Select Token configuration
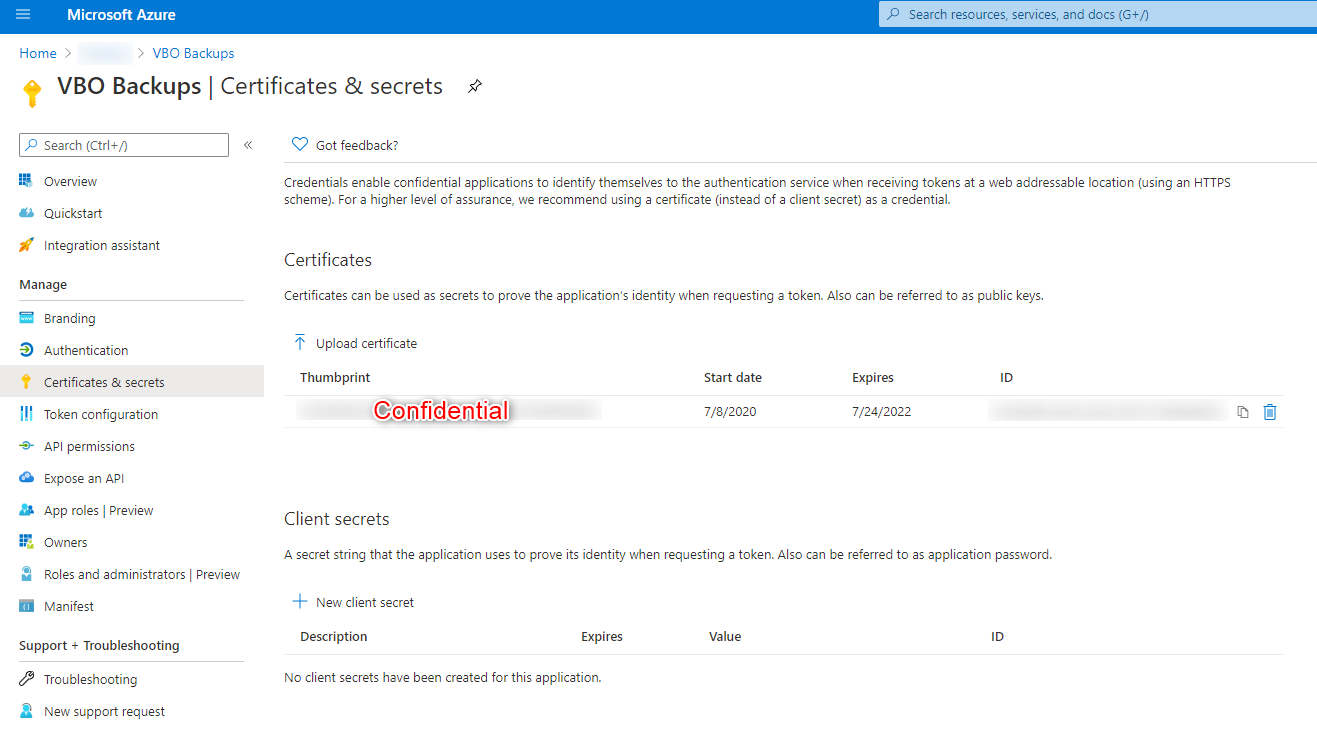The width and height of the screenshot is (1317, 743). 100,415
